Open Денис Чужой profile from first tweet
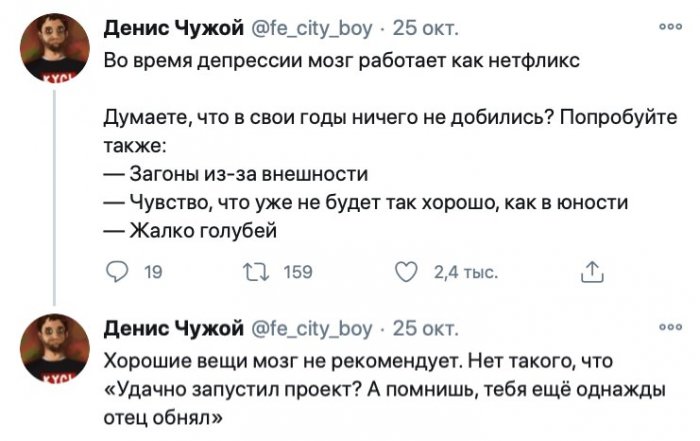The image size is (700, 441). [171, 27]
